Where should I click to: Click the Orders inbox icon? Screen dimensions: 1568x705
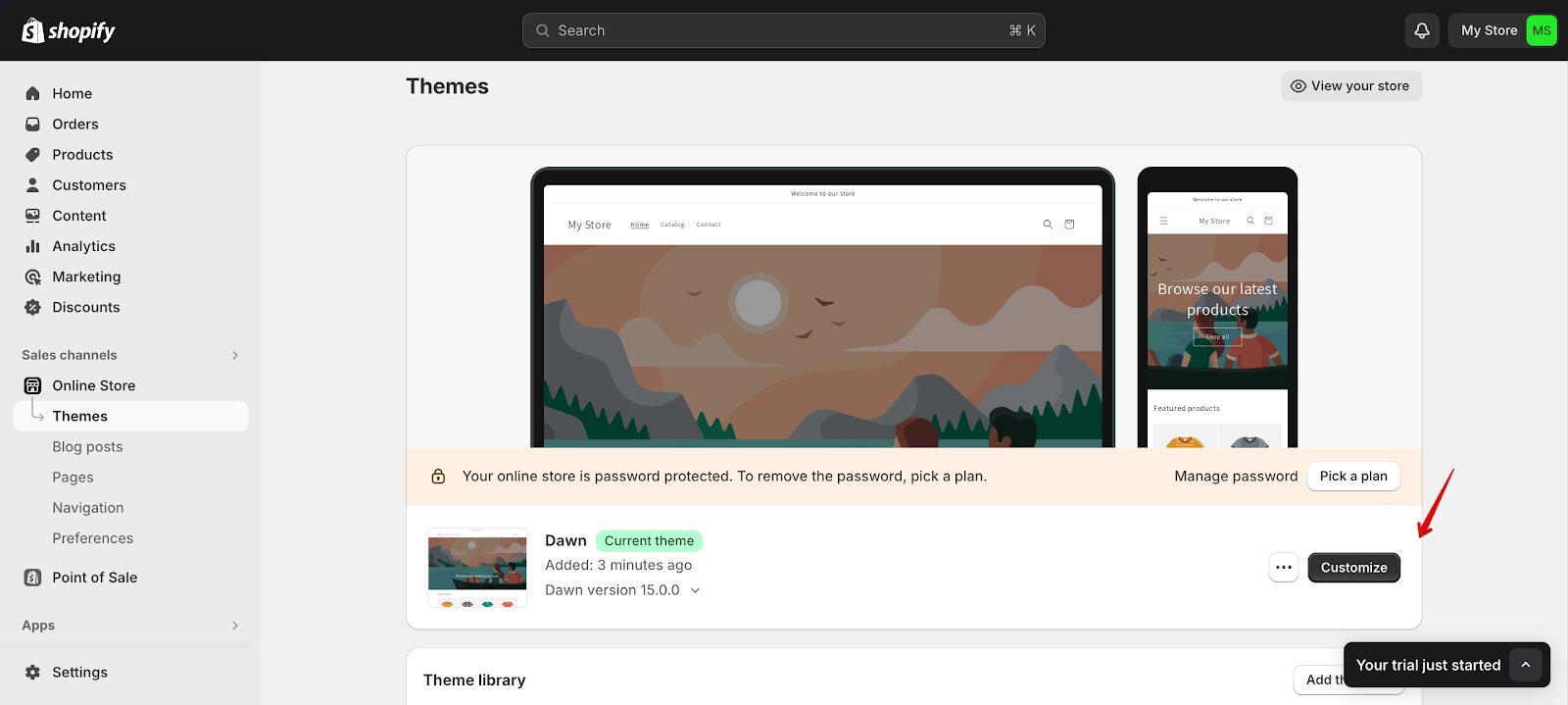[x=32, y=124]
